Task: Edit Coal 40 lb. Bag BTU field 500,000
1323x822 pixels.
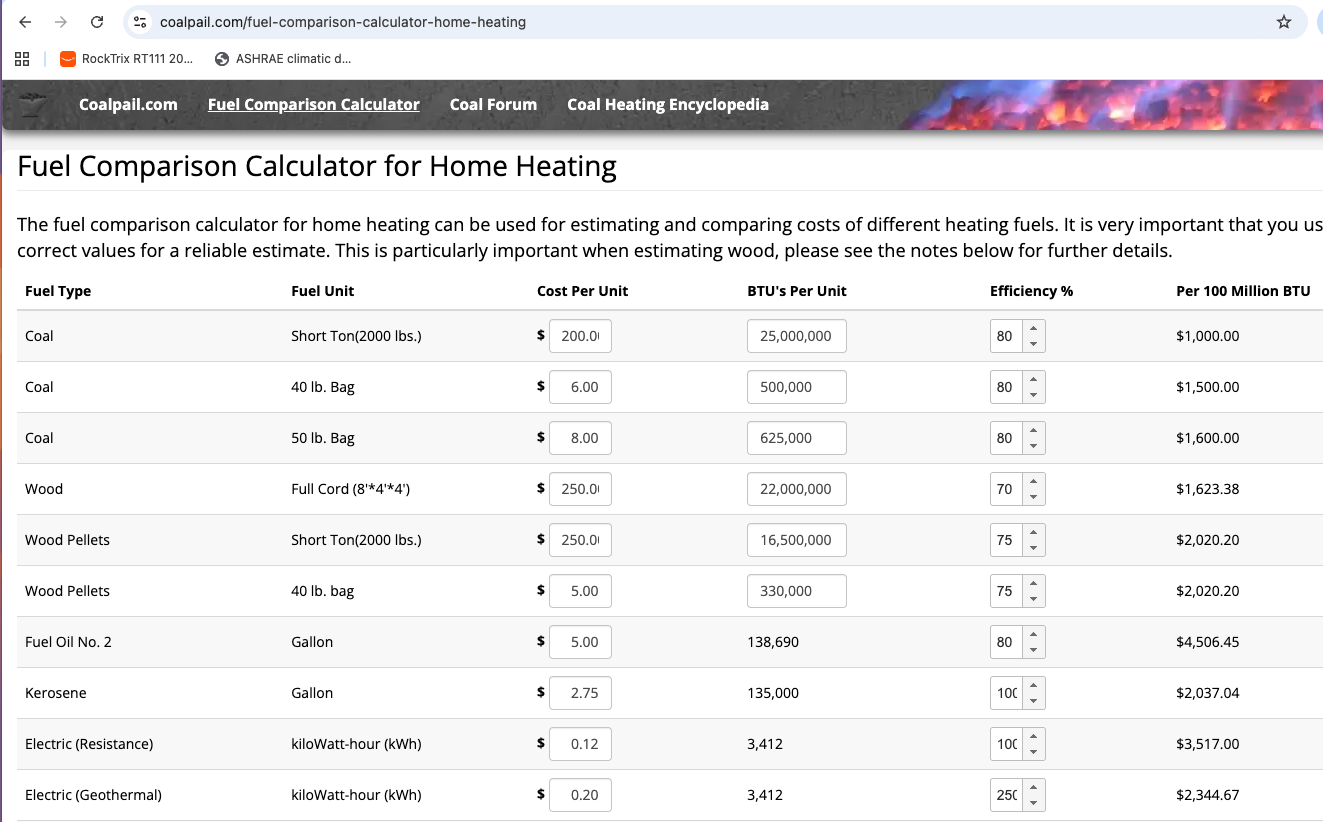Action: click(x=797, y=387)
